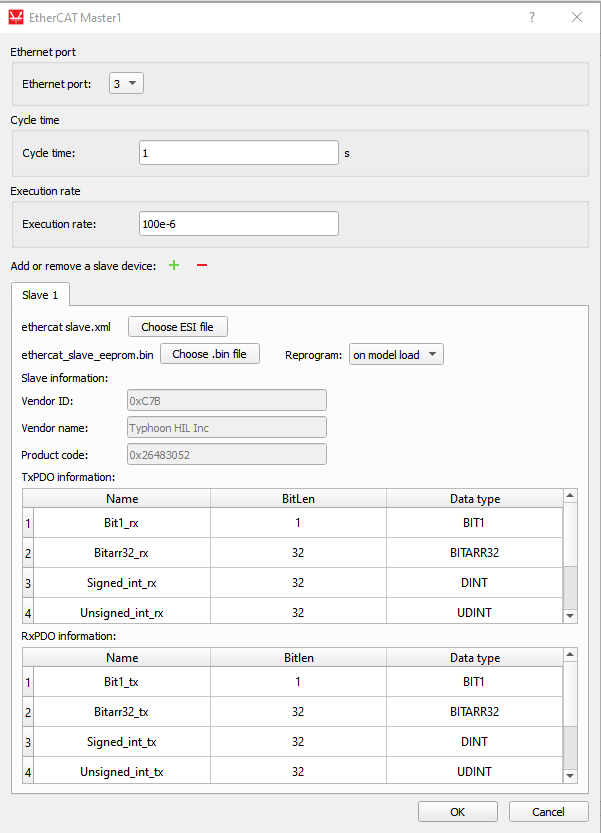Click DINT data type in TxPDO table
601x833 pixels.
click(x=475, y=583)
